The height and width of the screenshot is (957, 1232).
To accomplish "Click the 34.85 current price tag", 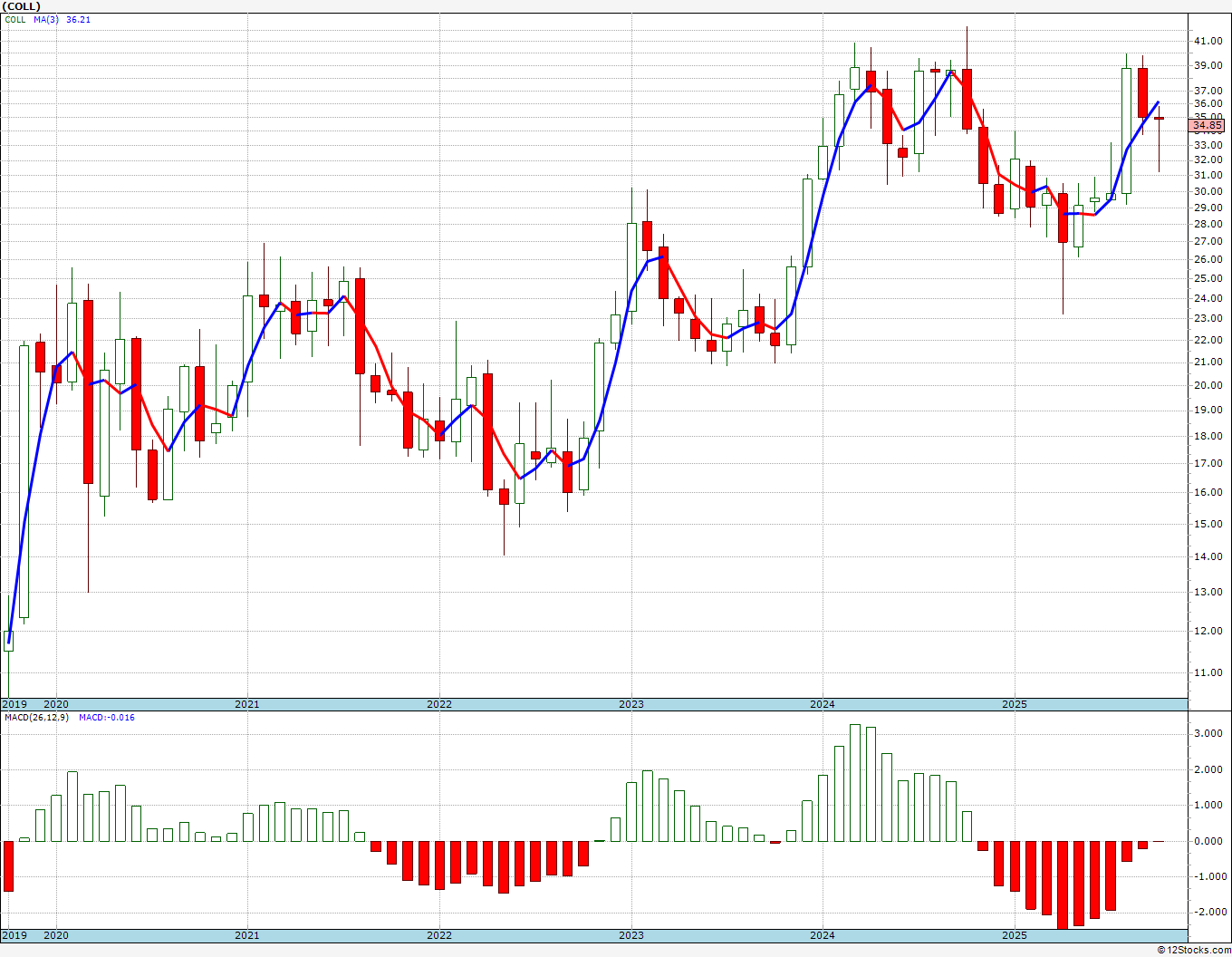I will pos(1208,125).
